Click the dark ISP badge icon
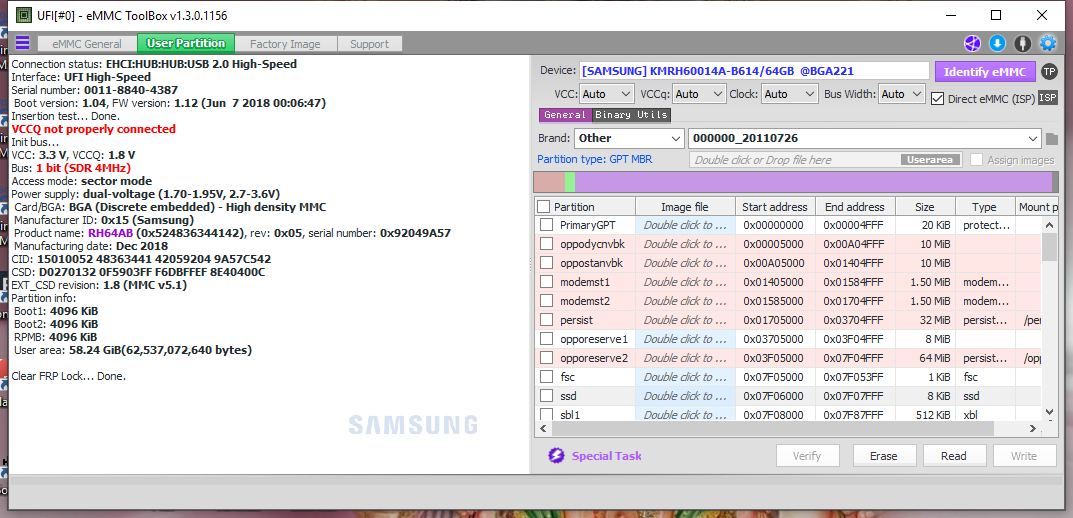The height and width of the screenshot is (518, 1073). click(x=1048, y=98)
